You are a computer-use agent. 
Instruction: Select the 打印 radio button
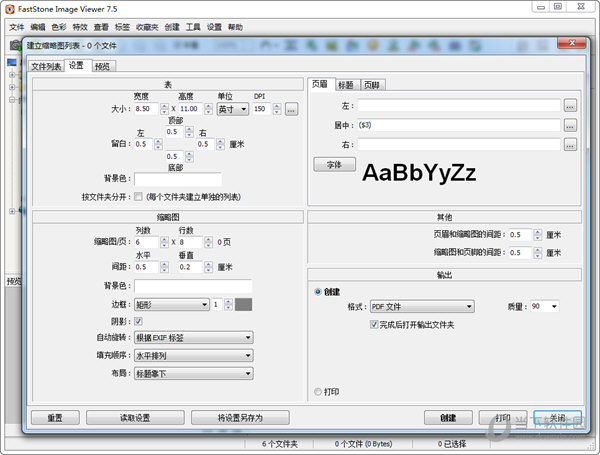click(x=318, y=391)
